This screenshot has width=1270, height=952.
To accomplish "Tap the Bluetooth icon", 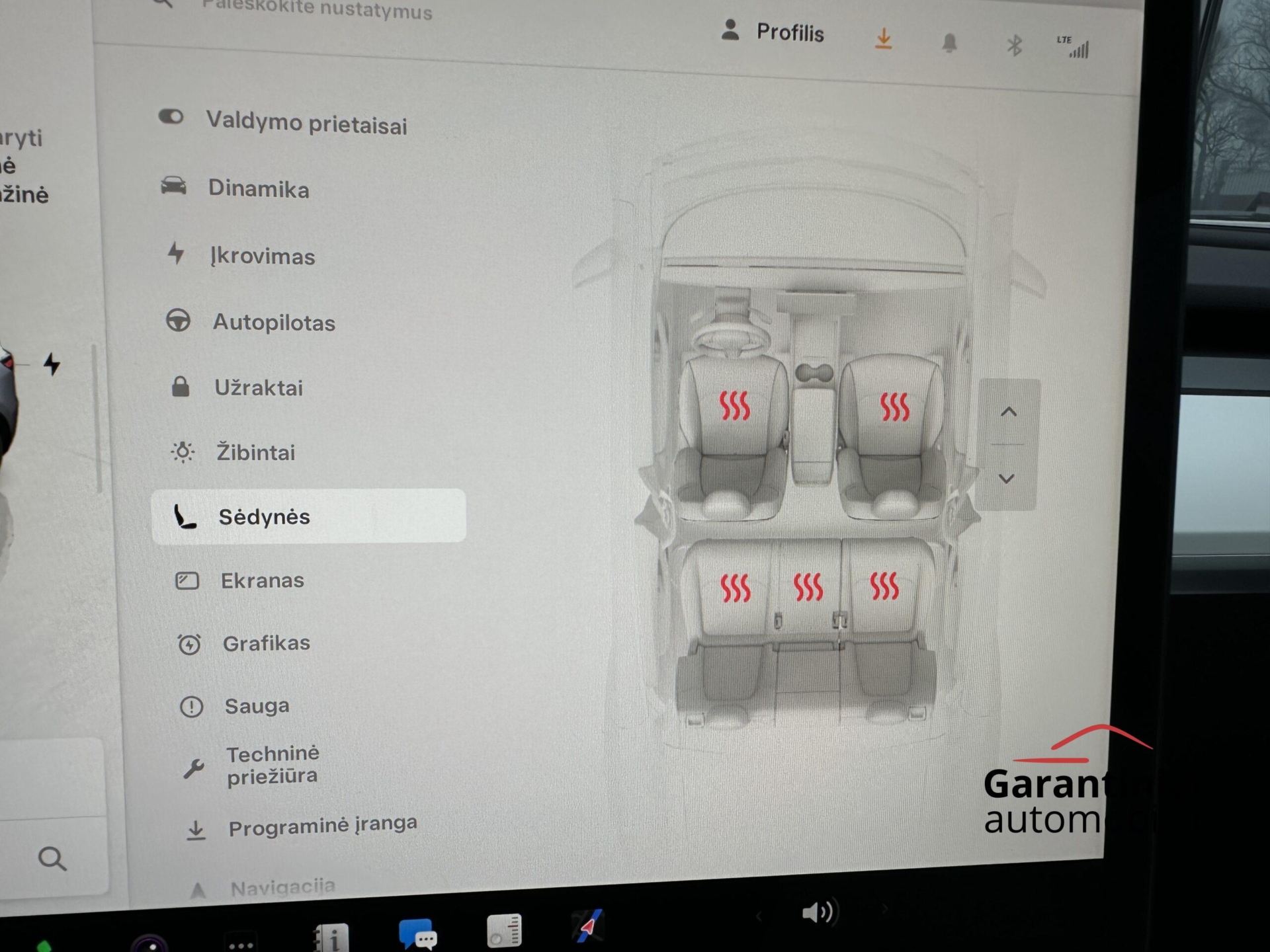I will point(1014,46).
